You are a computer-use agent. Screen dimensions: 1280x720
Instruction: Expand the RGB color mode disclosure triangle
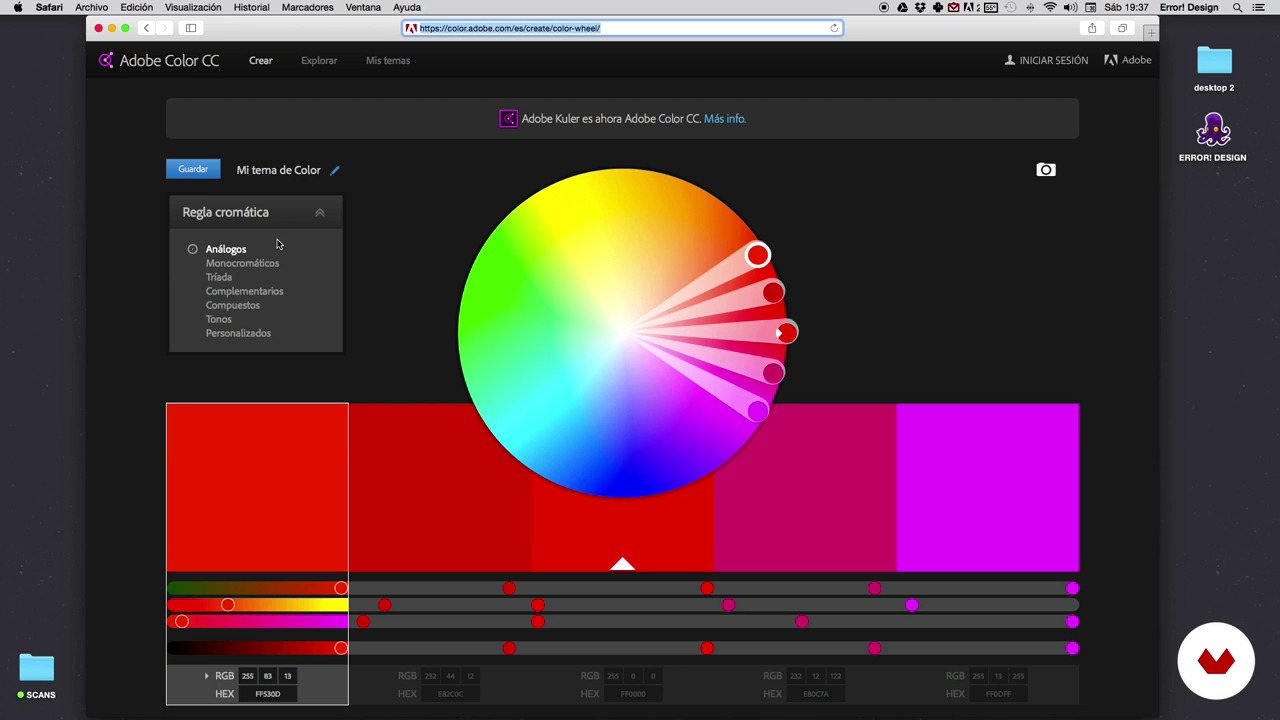207,676
